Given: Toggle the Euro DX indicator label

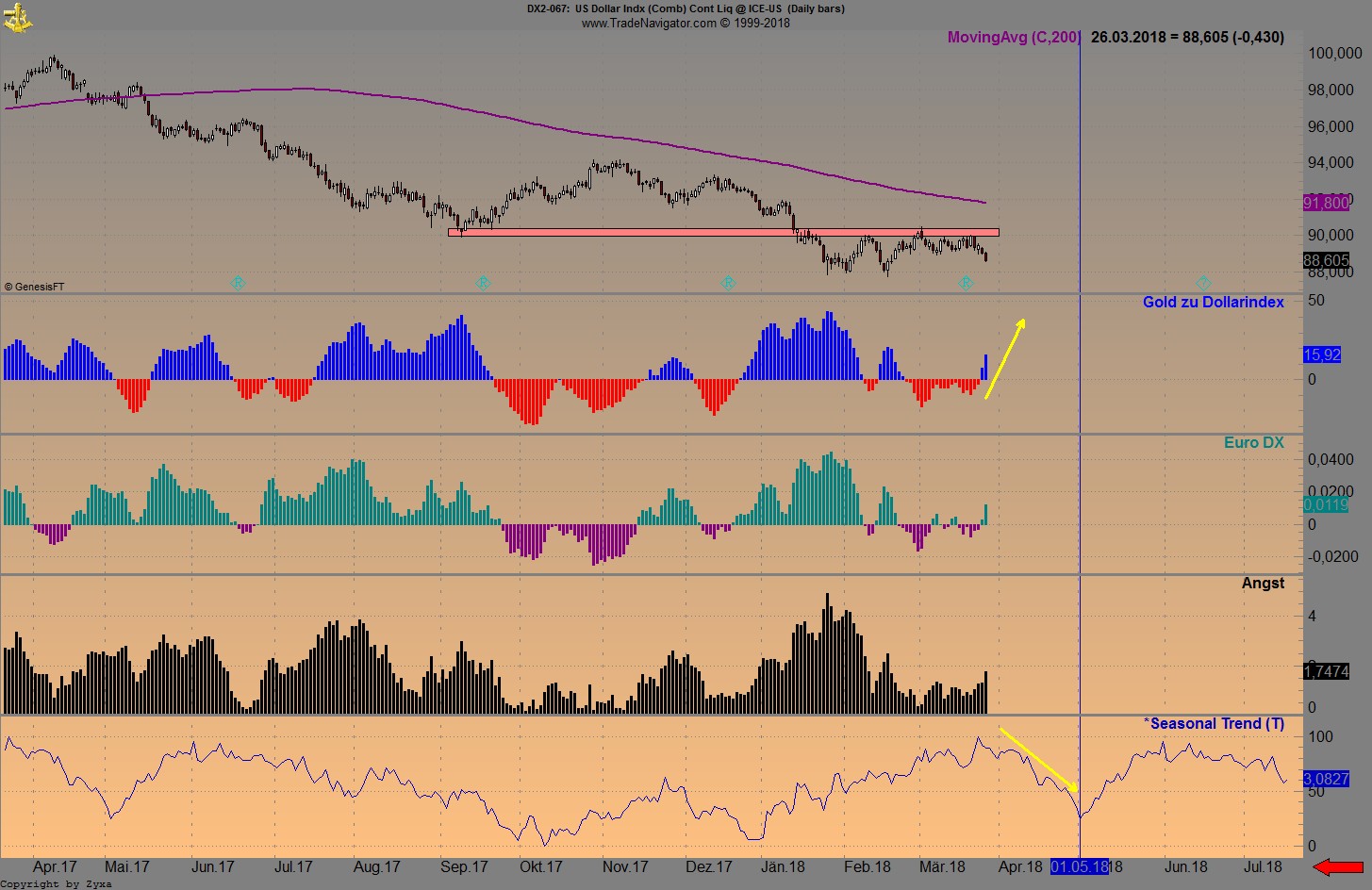Looking at the screenshot, I should pos(1254,441).
